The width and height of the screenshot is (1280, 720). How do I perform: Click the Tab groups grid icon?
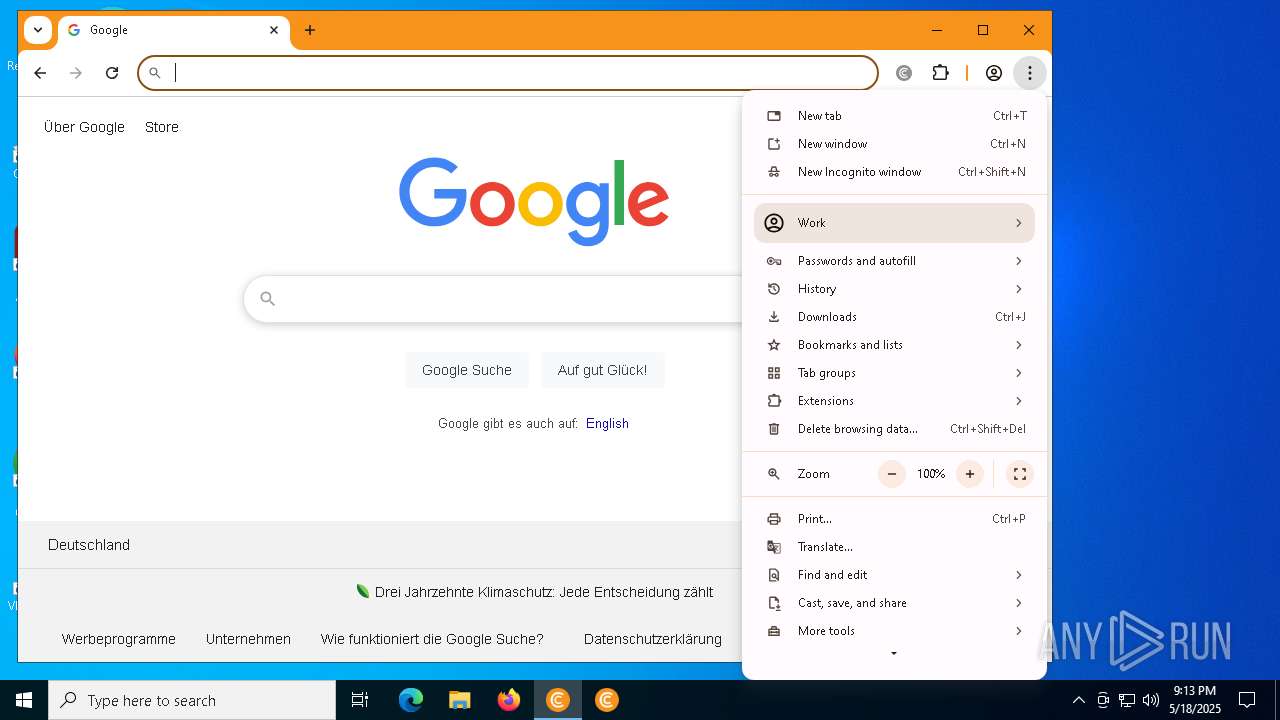point(774,373)
